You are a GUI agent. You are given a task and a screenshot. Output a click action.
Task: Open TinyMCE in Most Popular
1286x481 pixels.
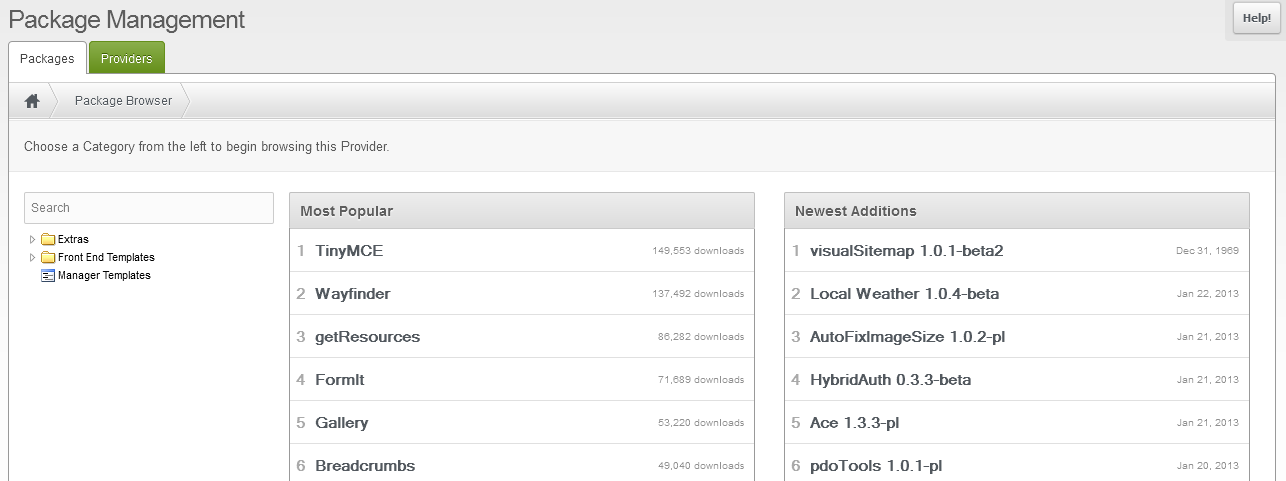click(x=349, y=251)
